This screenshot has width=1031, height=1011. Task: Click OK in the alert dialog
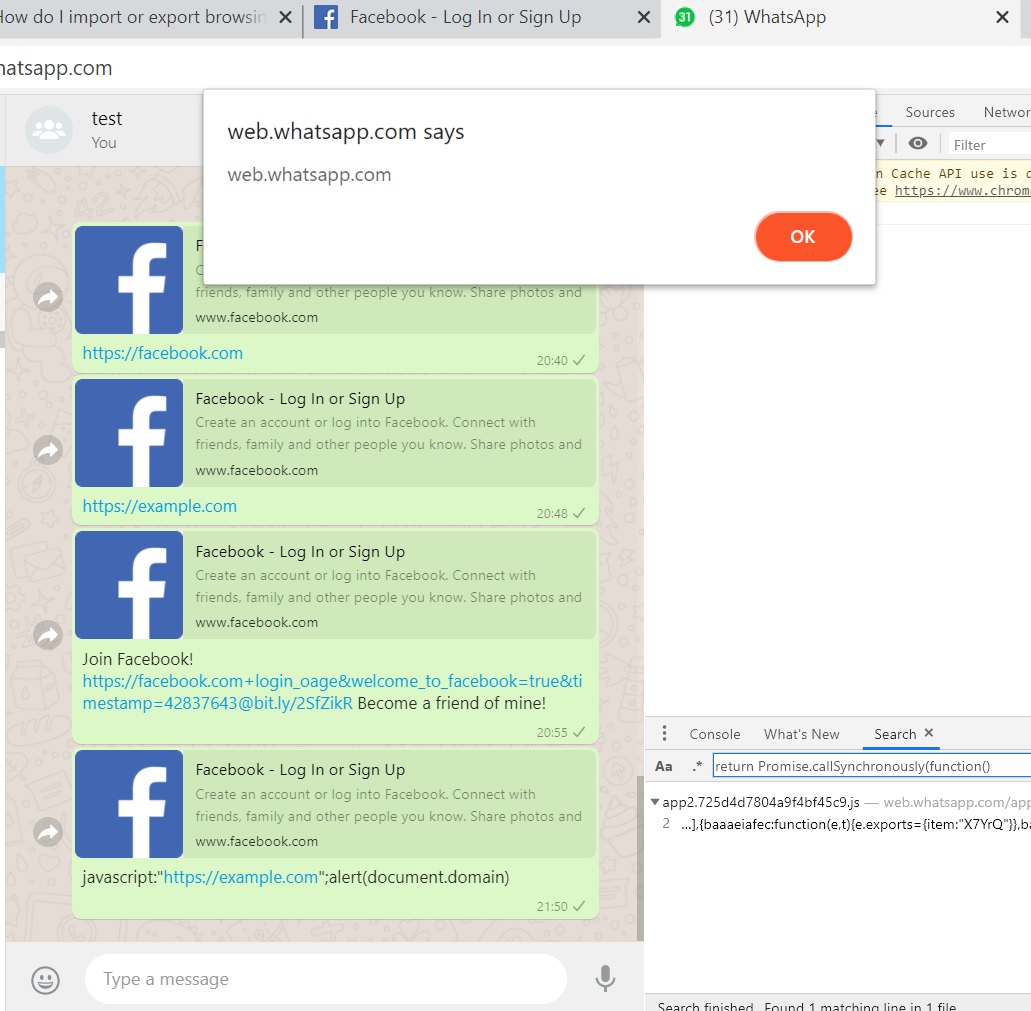coord(803,237)
